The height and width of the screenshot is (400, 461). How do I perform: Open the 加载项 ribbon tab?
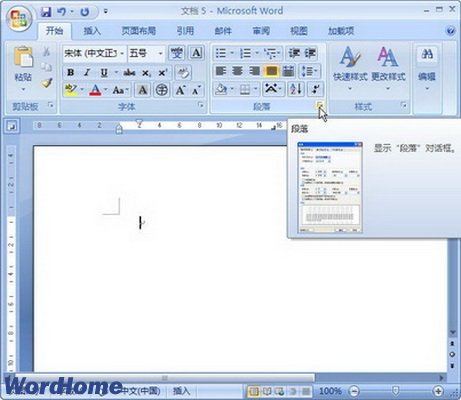(x=341, y=31)
